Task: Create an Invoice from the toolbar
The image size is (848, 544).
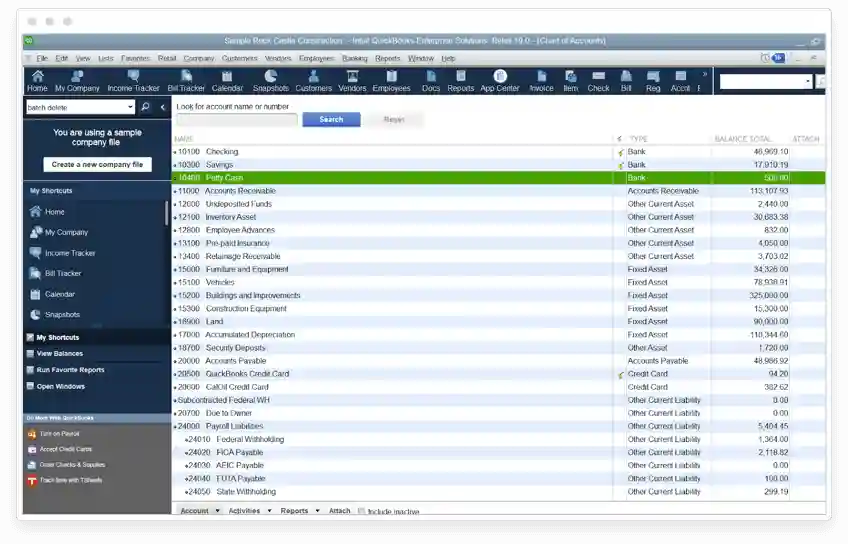Action: (541, 81)
